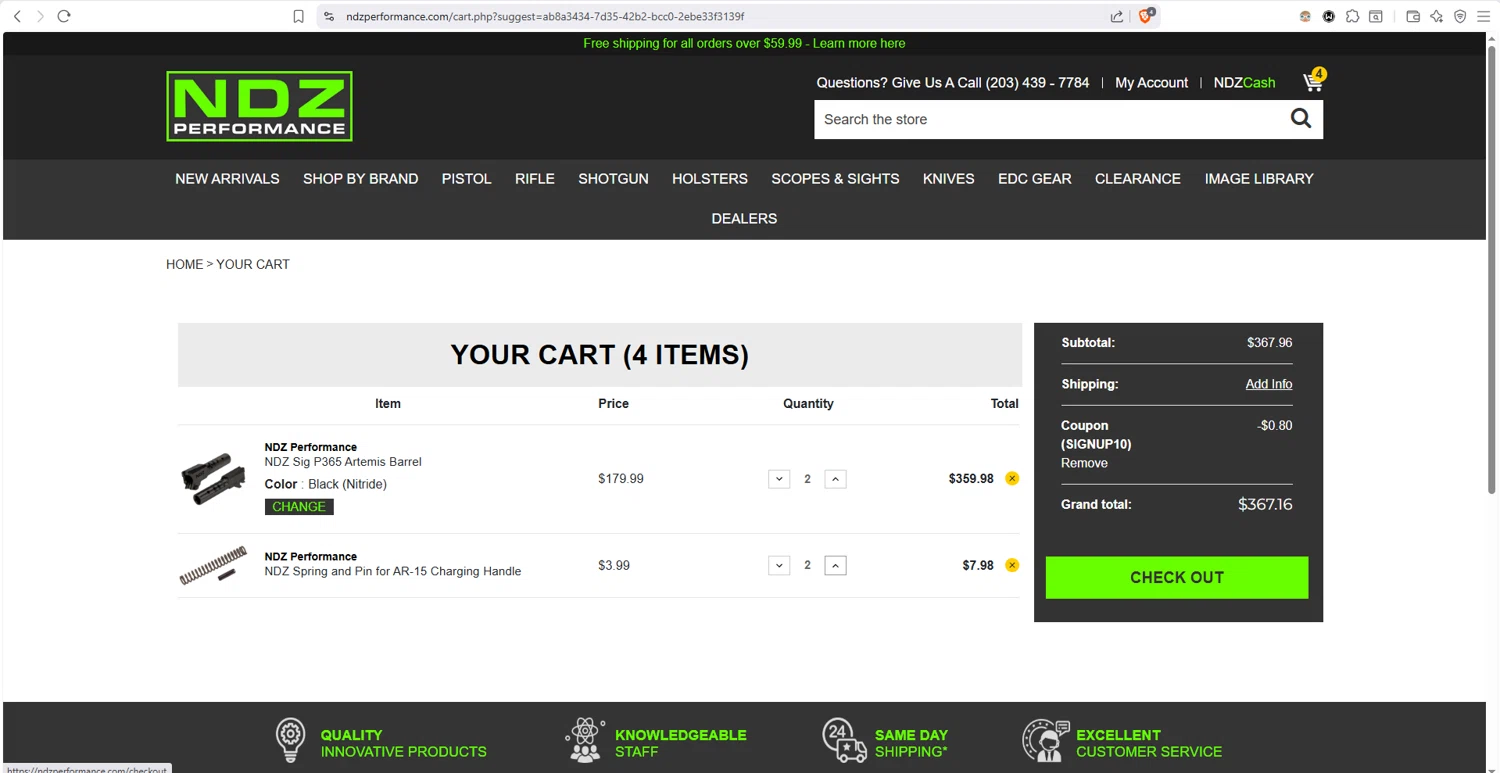Click the $359.98 line total
The image size is (1500, 773).
pos(971,479)
